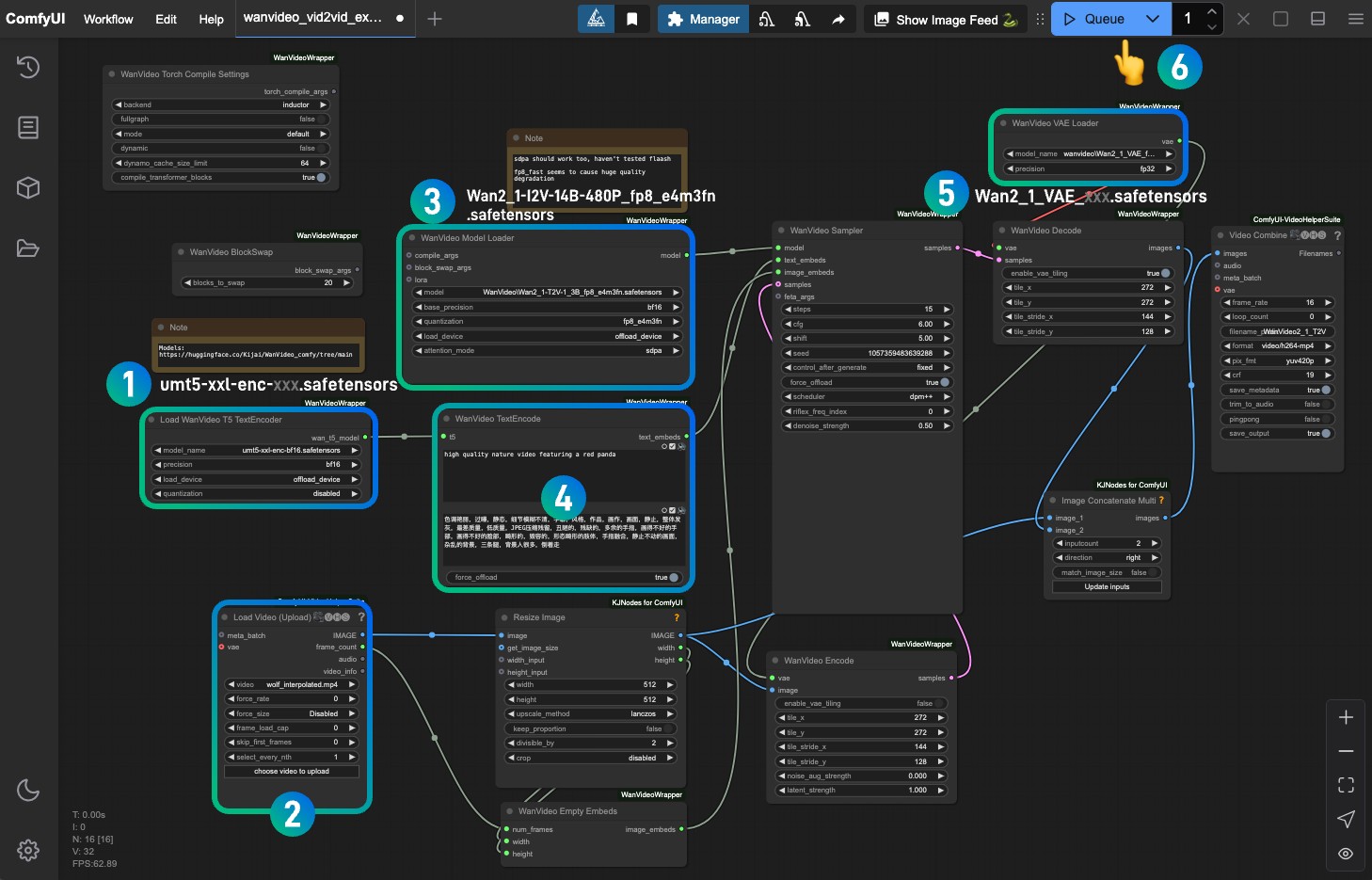
Task: Open the Edit menu
Action: click(166, 19)
